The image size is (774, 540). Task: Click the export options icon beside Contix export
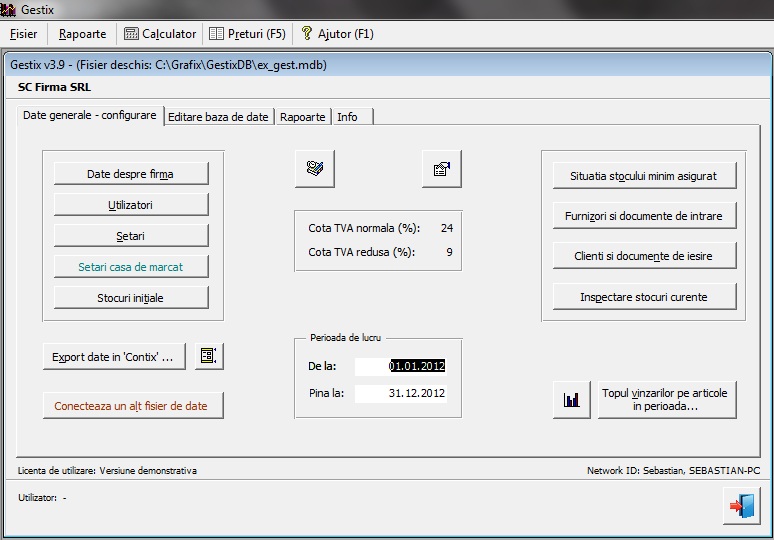[x=209, y=356]
